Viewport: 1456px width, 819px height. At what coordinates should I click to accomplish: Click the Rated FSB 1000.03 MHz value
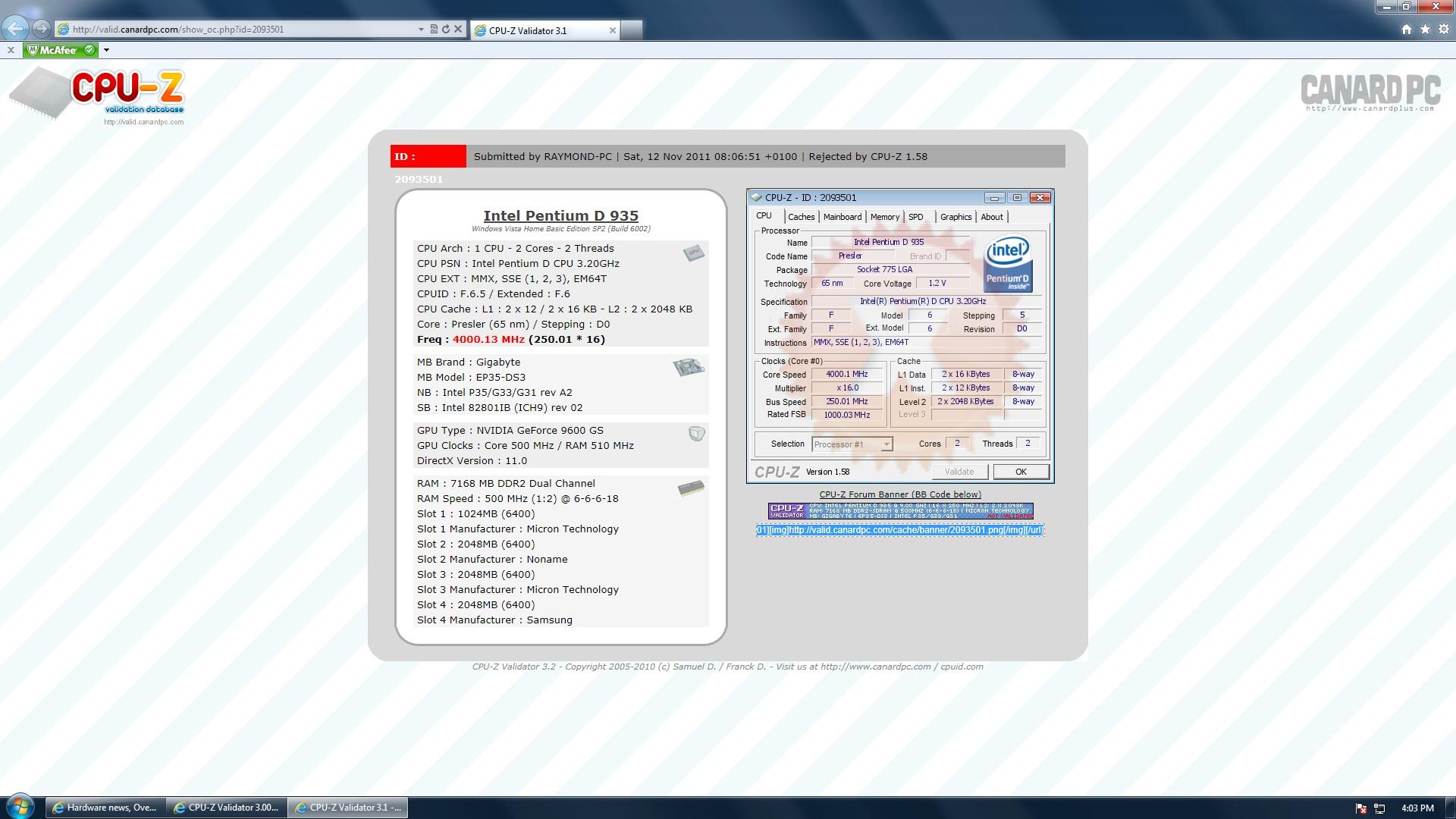tap(847, 415)
